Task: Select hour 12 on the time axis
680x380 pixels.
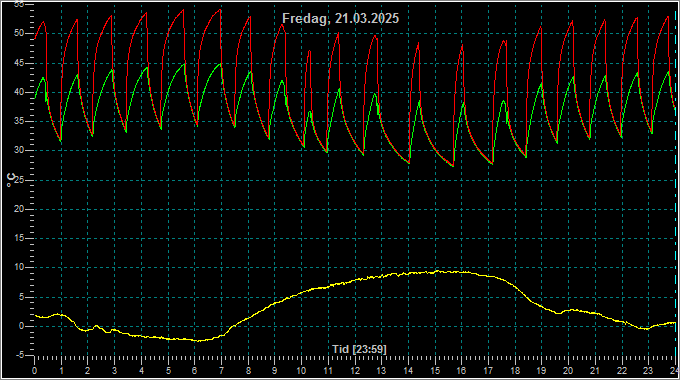Action: tap(355, 371)
